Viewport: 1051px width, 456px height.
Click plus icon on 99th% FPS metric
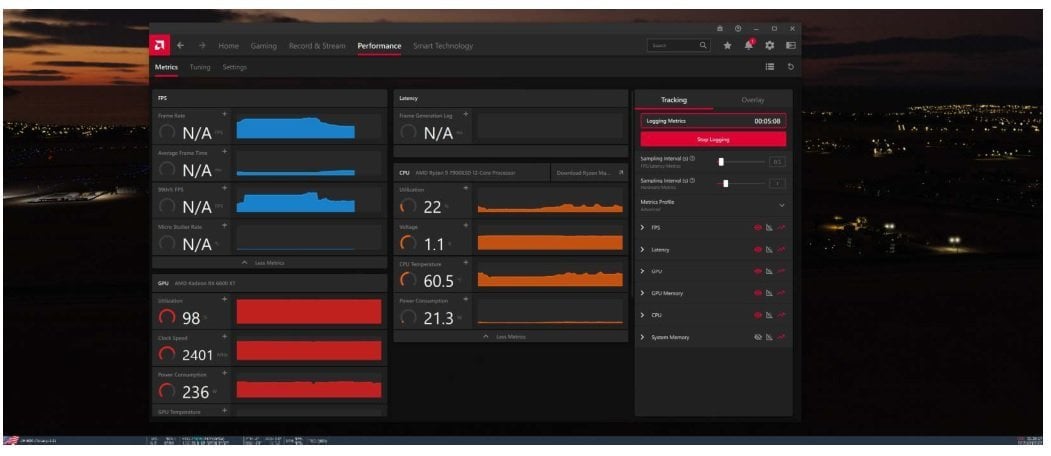coord(225,189)
